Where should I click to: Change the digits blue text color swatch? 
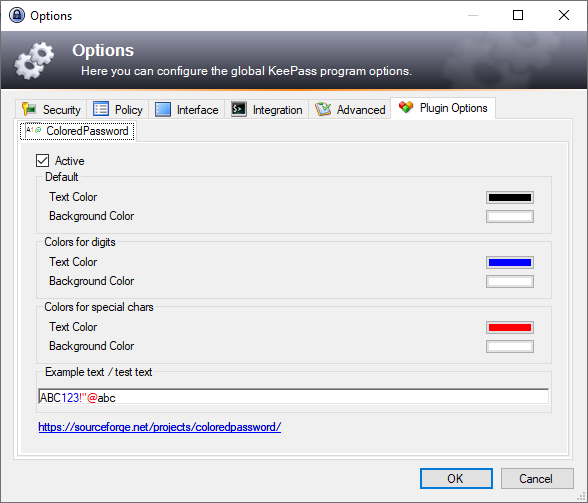[510, 262]
